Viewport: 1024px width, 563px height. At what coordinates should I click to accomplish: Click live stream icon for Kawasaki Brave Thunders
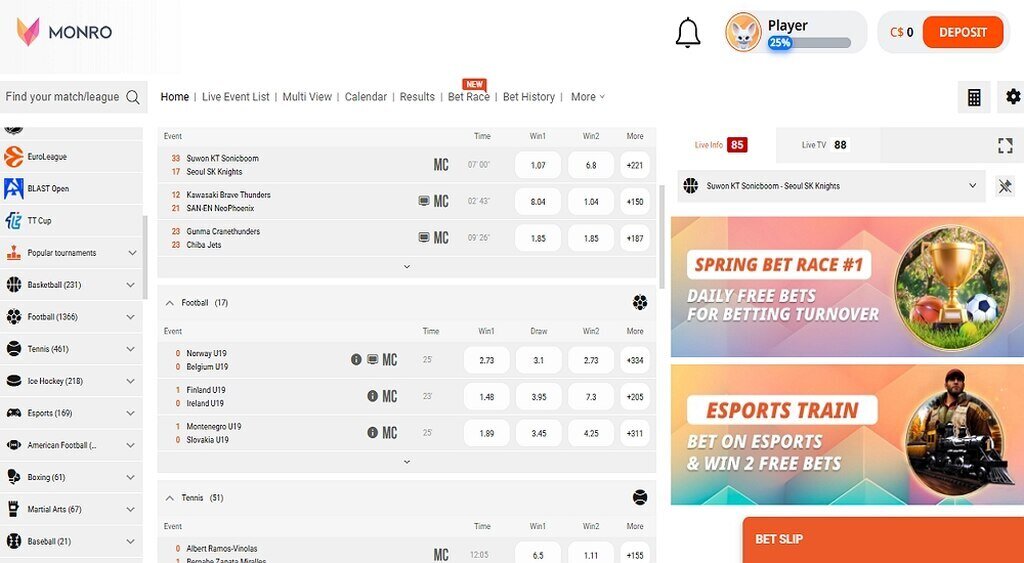[x=424, y=201]
